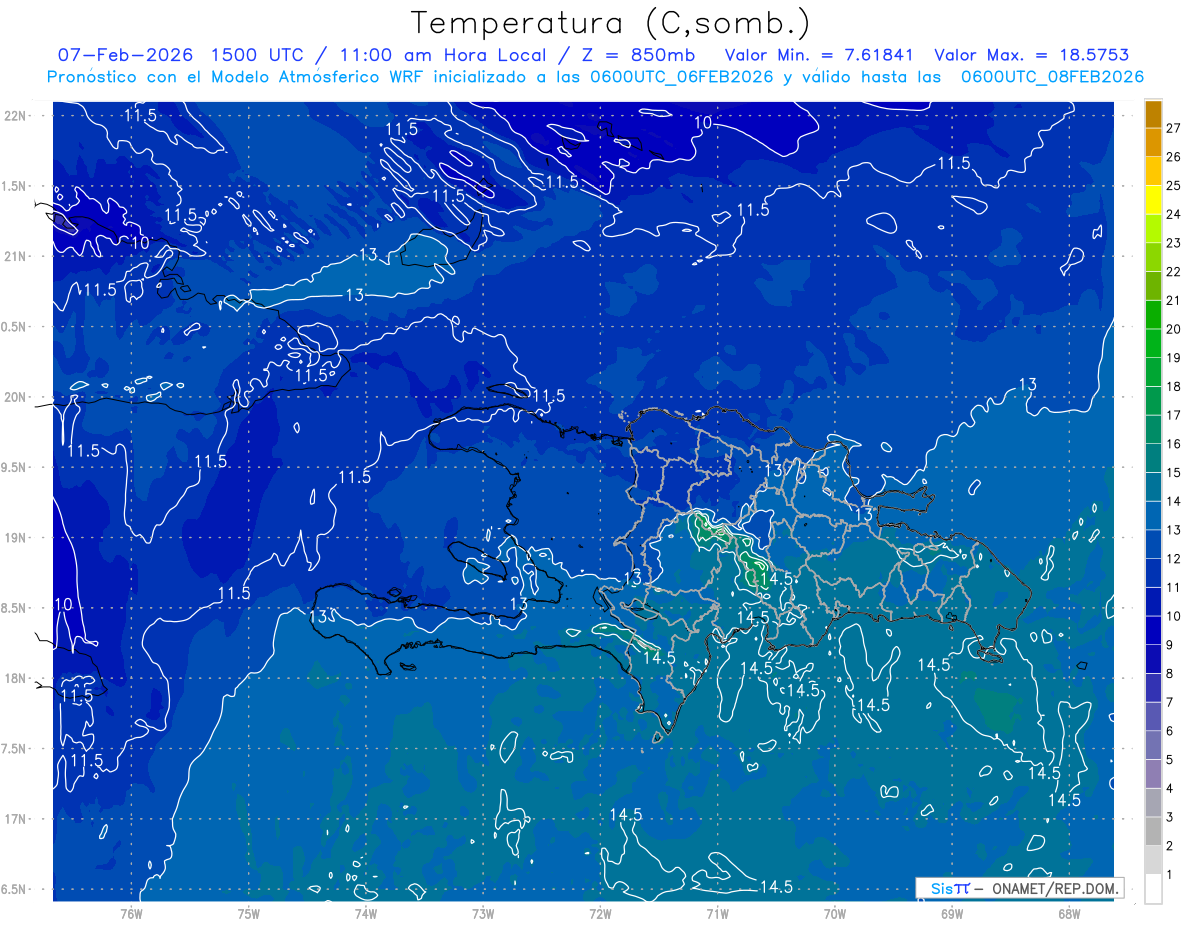Image resolution: width=1200 pixels, height=927 pixels.
Task: Click the "21N" latitude label
Action: pos(17,256)
